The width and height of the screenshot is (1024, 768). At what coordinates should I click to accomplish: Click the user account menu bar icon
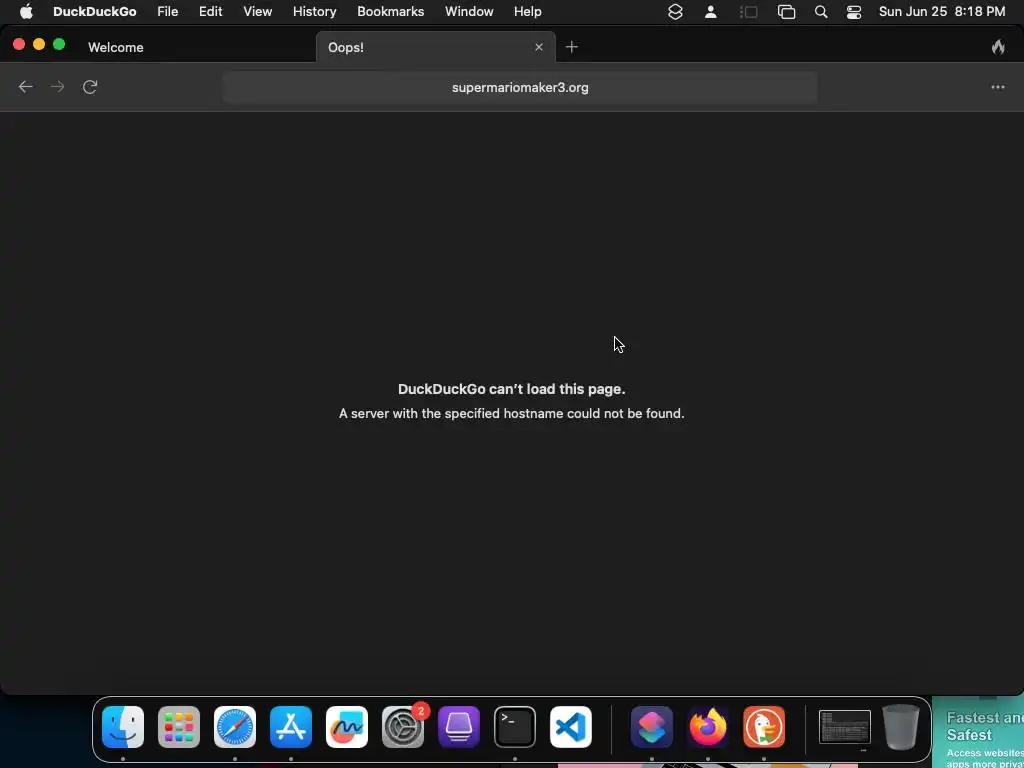click(x=711, y=12)
